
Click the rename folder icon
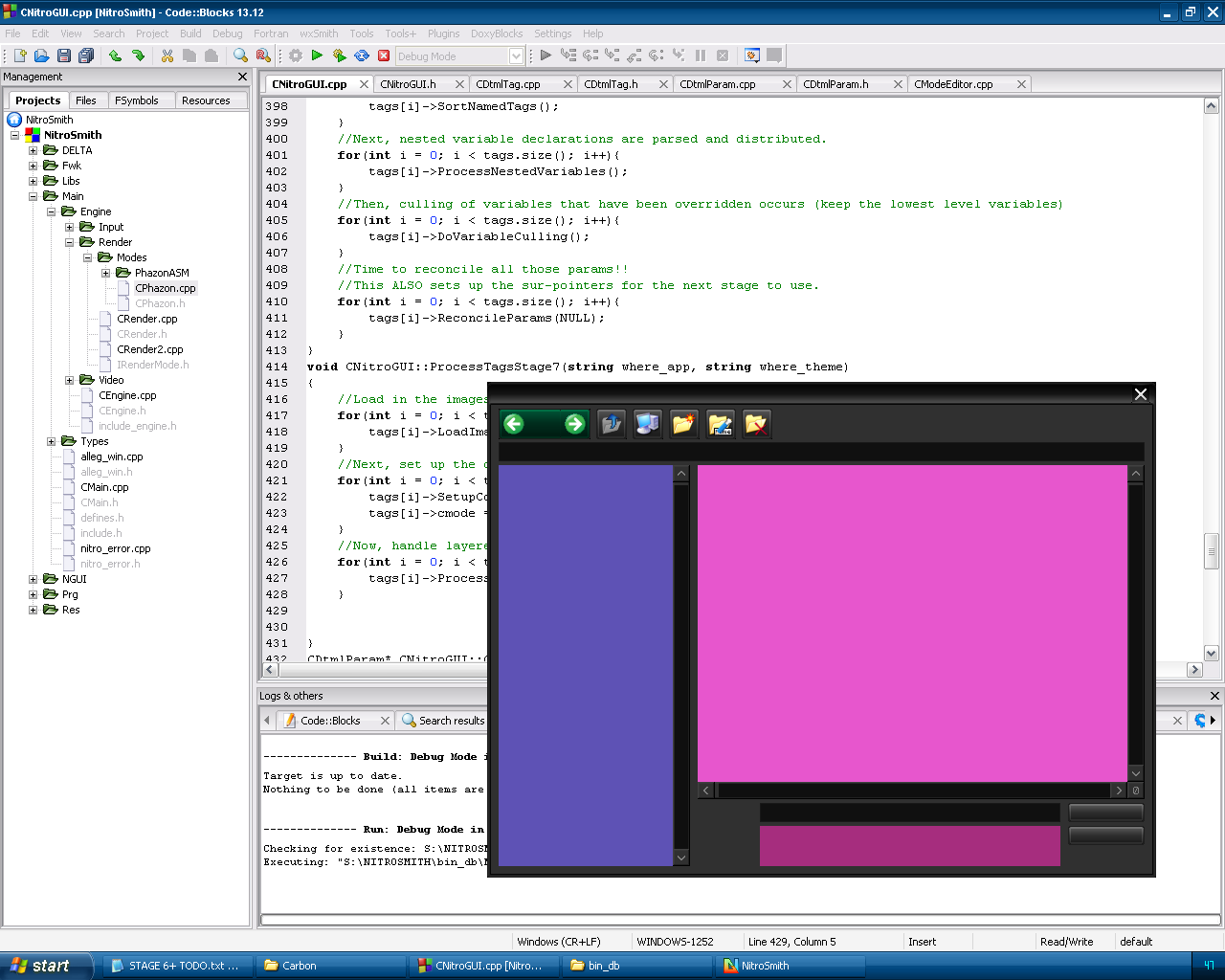(721, 424)
